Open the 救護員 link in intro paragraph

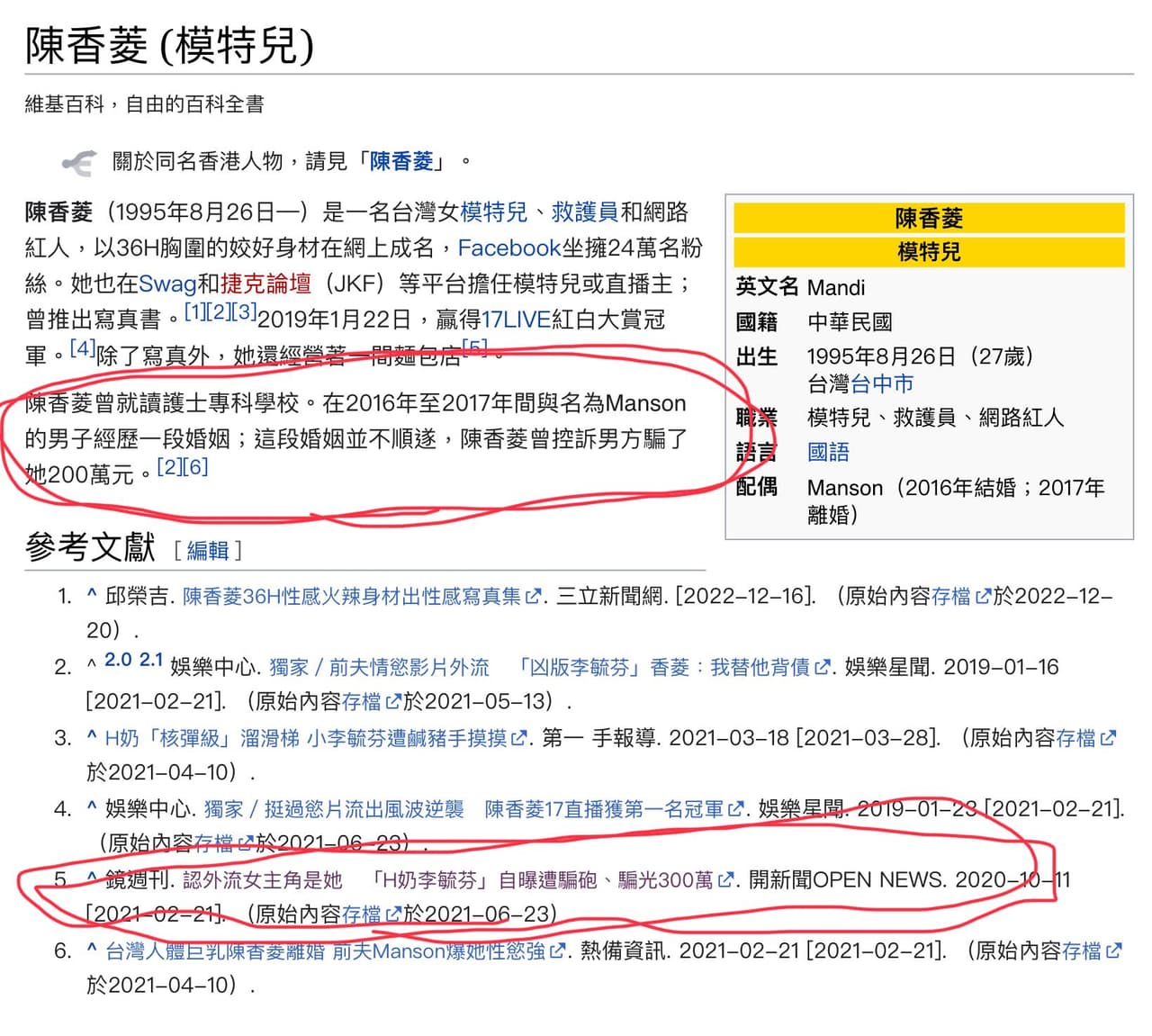click(585, 212)
